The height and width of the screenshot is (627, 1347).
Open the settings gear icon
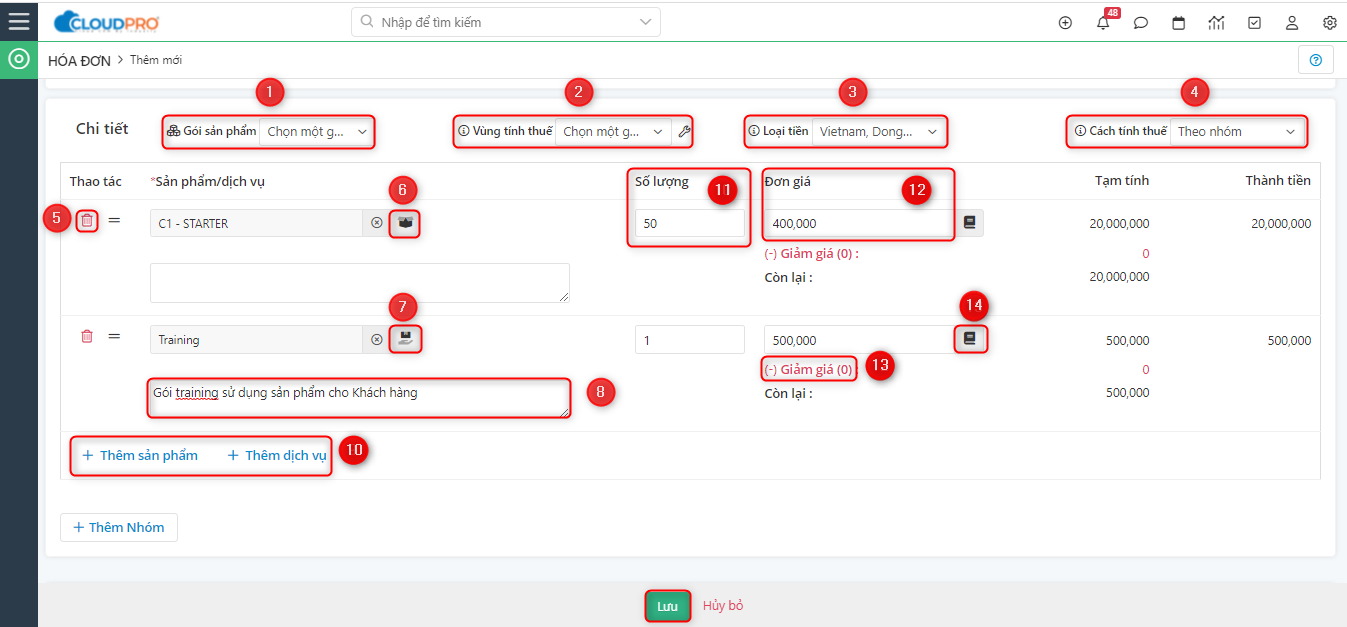point(1329,23)
